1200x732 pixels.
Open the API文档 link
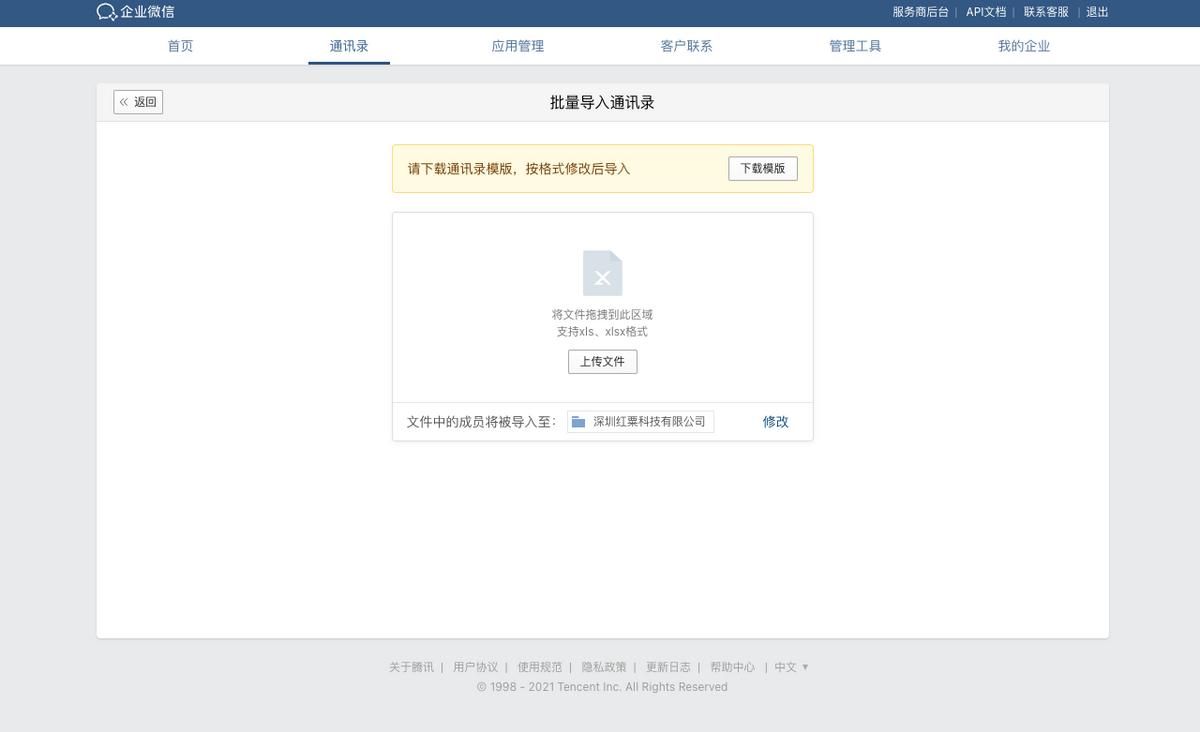click(x=985, y=12)
